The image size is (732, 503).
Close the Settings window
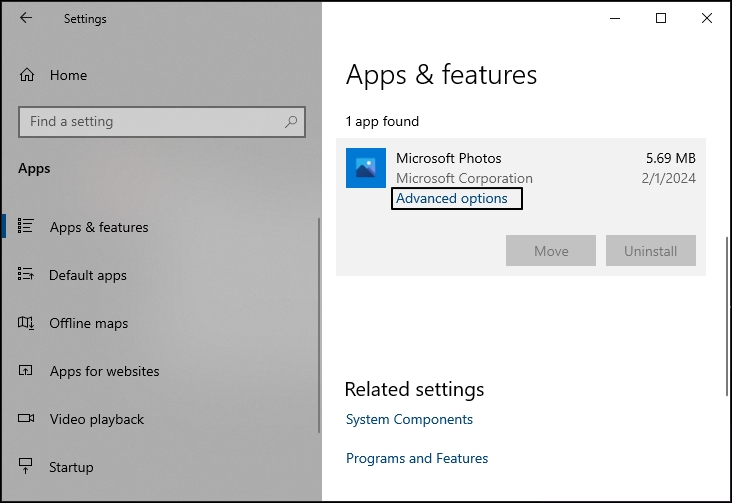[x=707, y=18]
